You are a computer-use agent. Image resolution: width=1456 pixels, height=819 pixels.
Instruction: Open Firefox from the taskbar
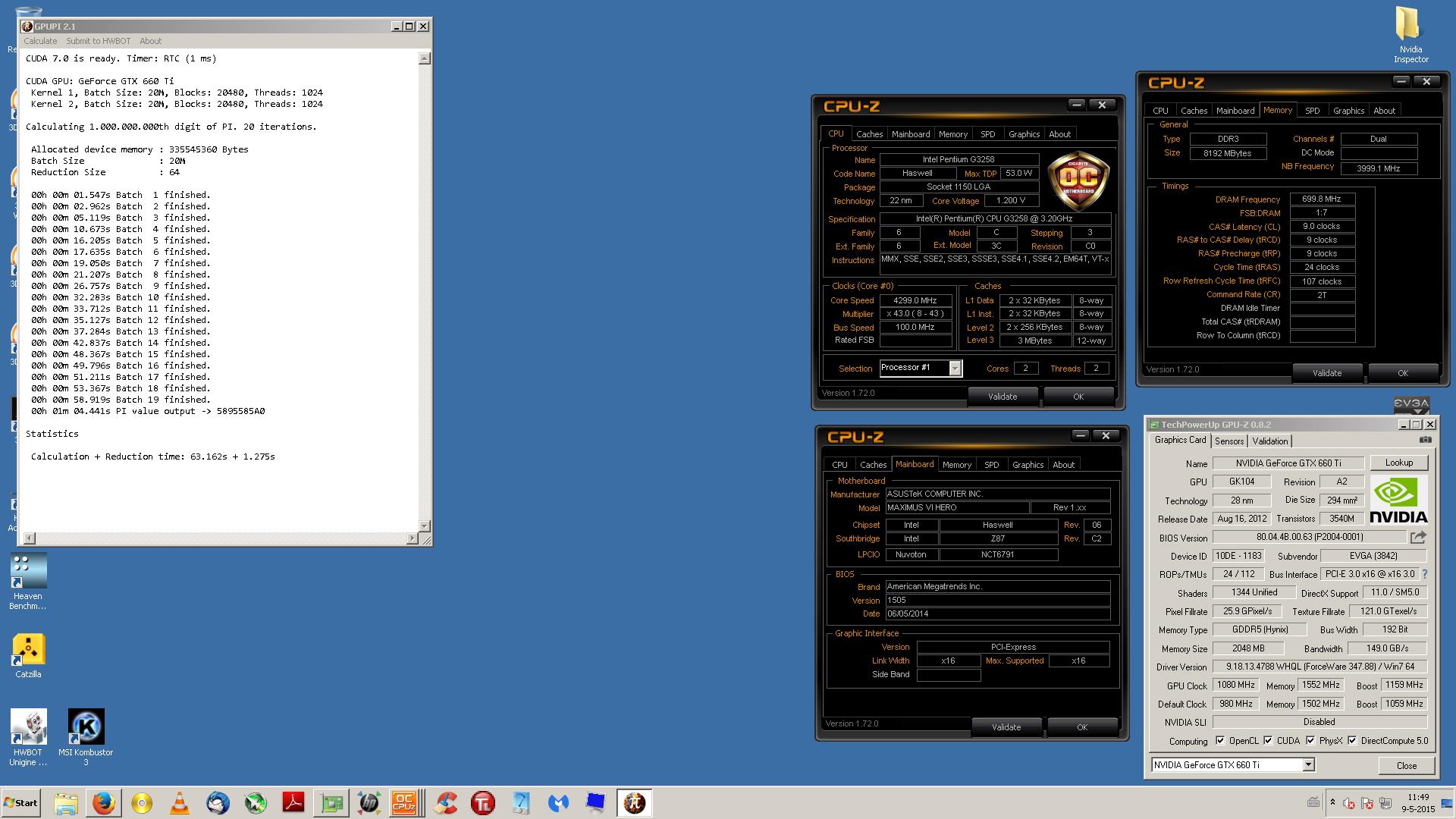click(x=104, y=802)
